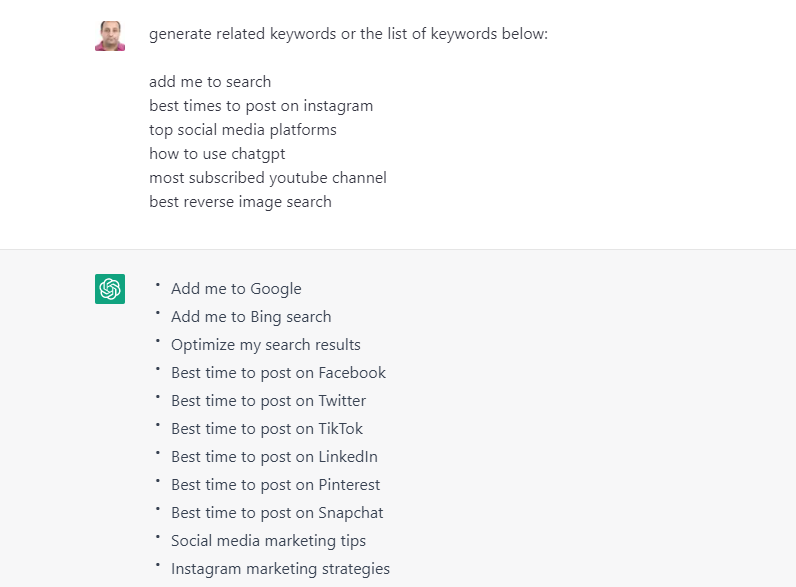
Task: Click 'best times to post on instagram' text
Action: pos(261,106)
